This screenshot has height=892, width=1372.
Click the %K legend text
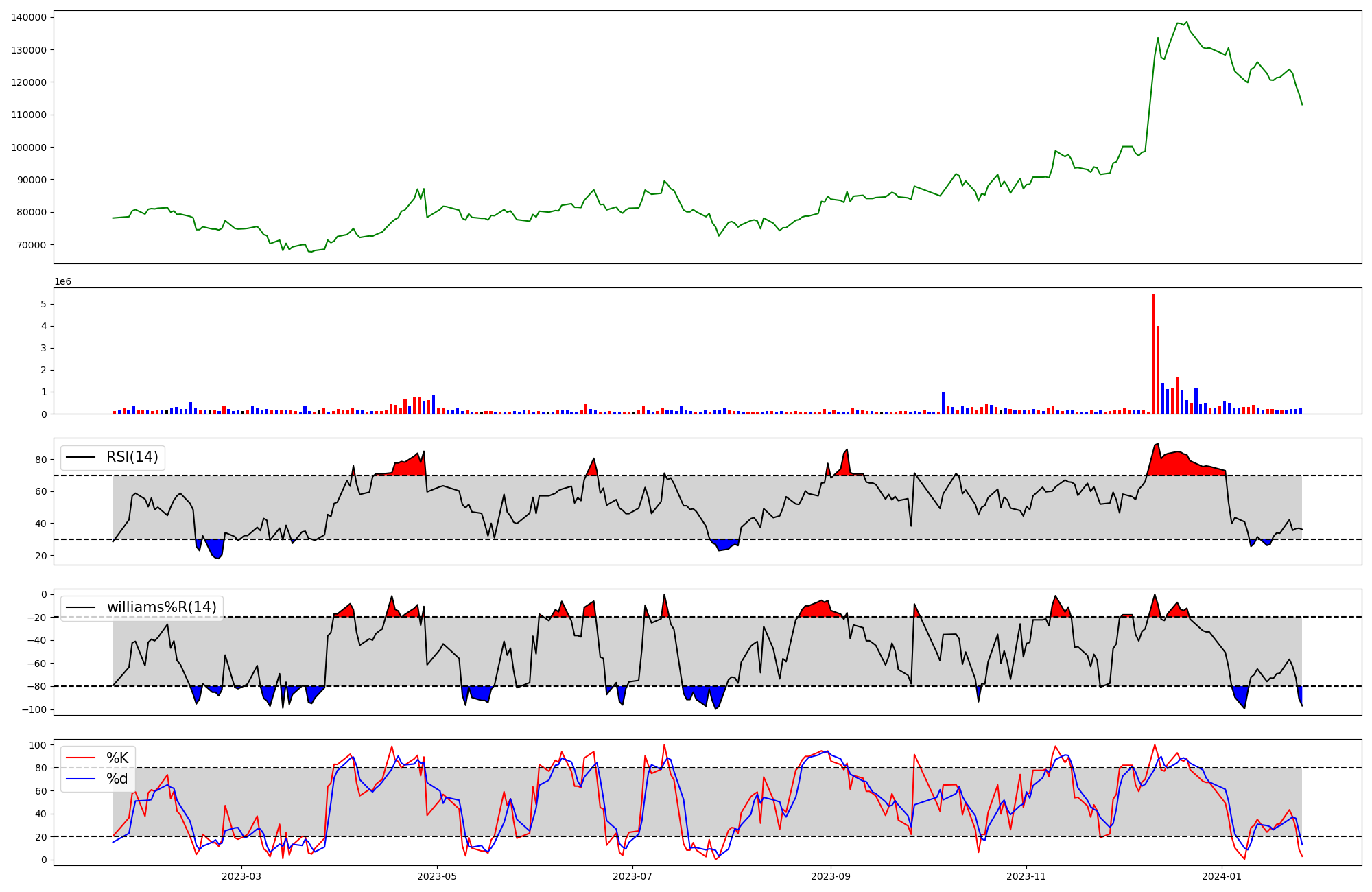[117, 758]
